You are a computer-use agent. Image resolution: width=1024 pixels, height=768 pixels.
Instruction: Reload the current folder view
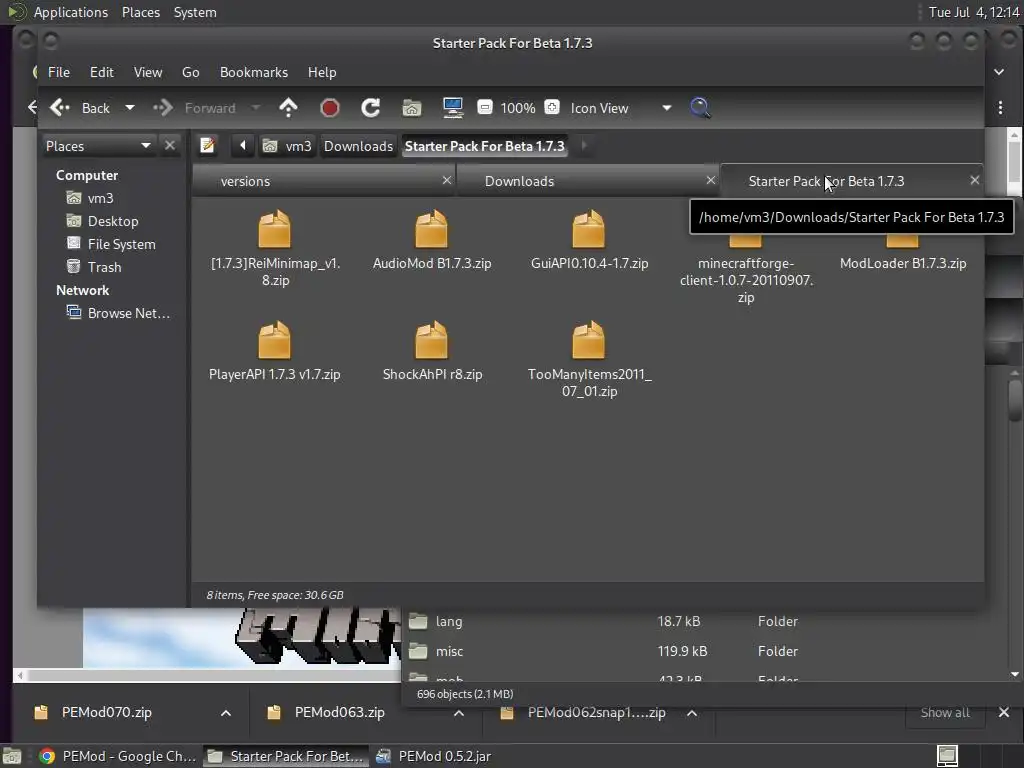pyautogui.click(x=370, y=108)
